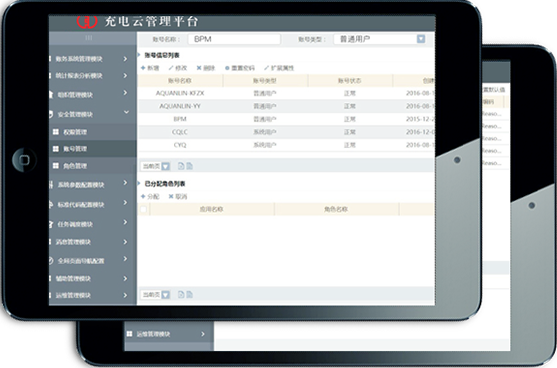Click the 账号状态 column header
Screen dimensions: 557x368
[x=350, y=81]
